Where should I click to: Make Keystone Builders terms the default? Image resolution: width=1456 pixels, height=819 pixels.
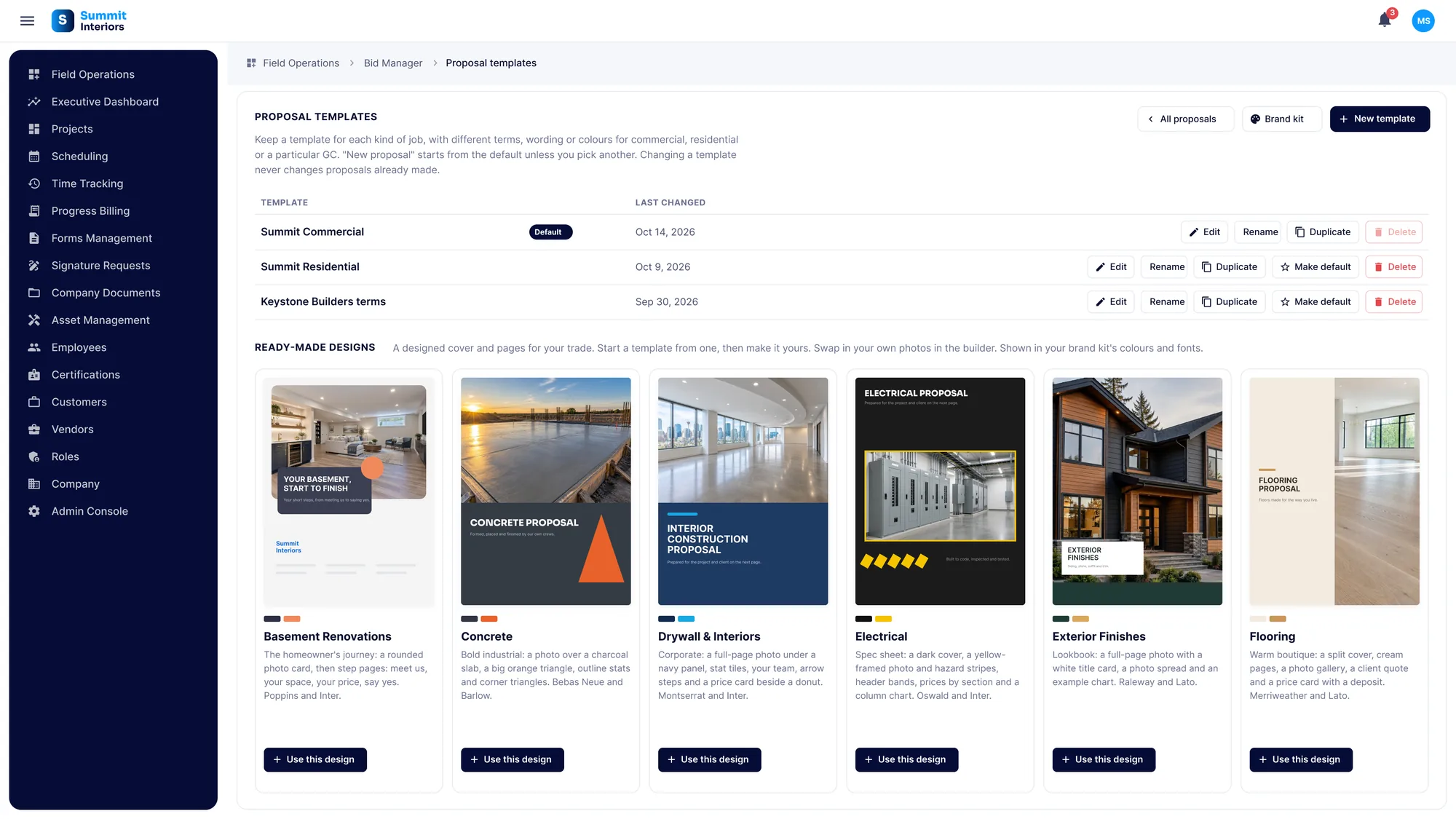pyautogui.click(x=1315, y=302)
